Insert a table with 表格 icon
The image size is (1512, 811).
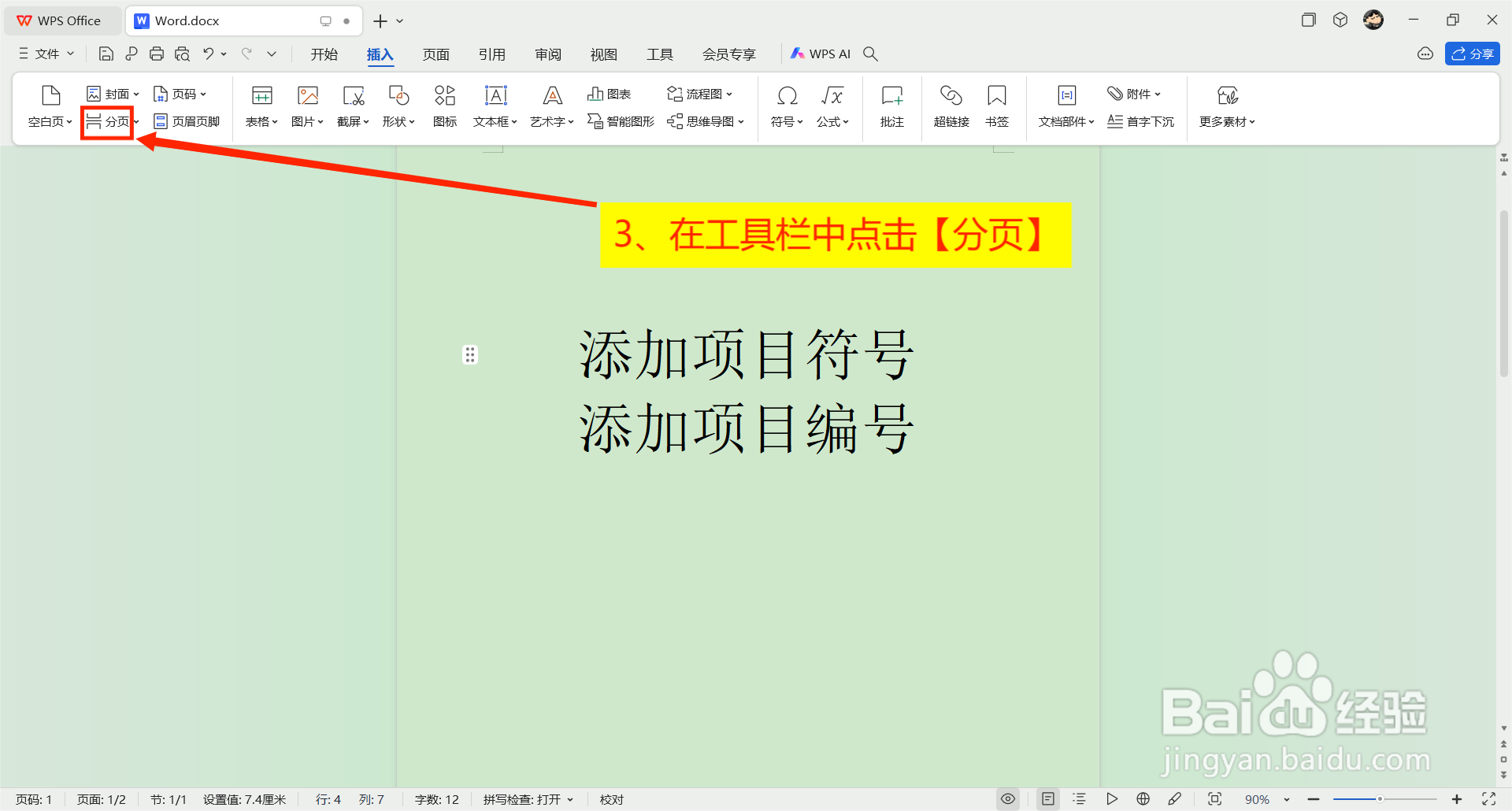click(261, 96)
